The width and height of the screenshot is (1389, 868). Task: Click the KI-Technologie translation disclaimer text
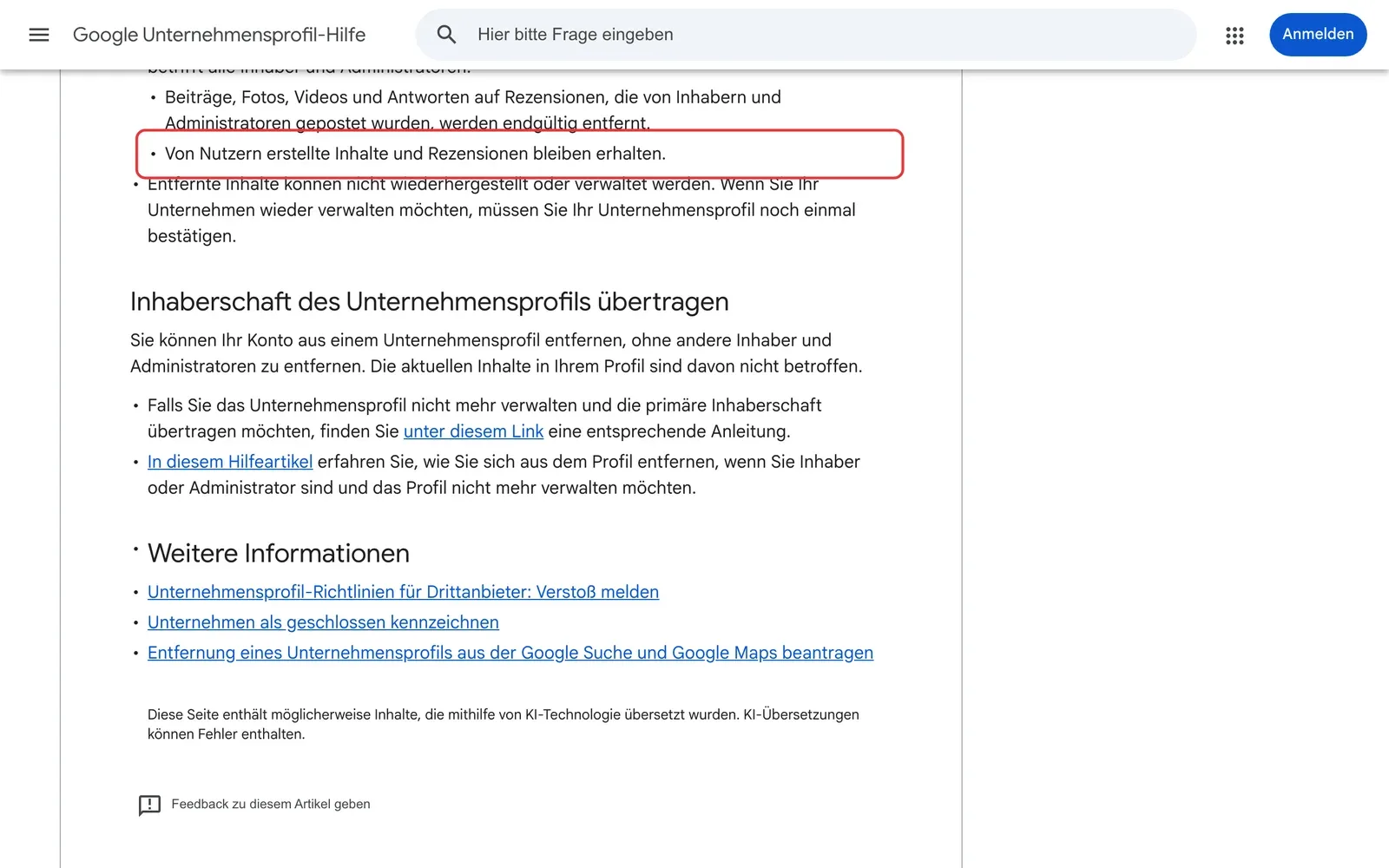(x=504, y=724)
